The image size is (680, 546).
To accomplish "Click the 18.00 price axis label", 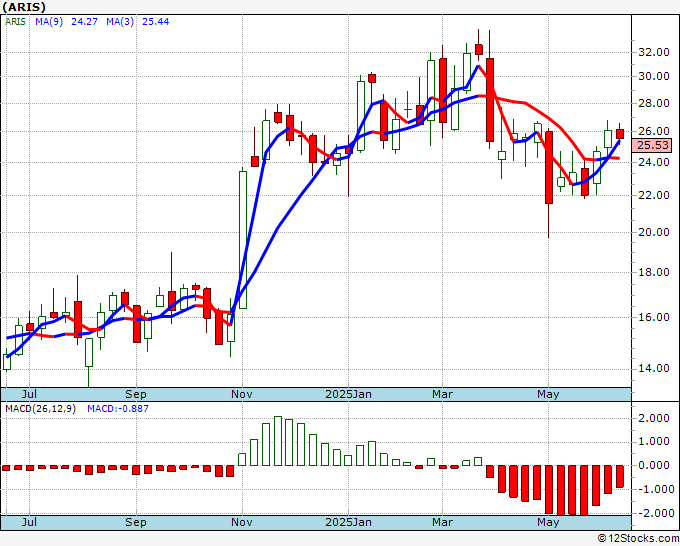I will (x=654, y=272).
